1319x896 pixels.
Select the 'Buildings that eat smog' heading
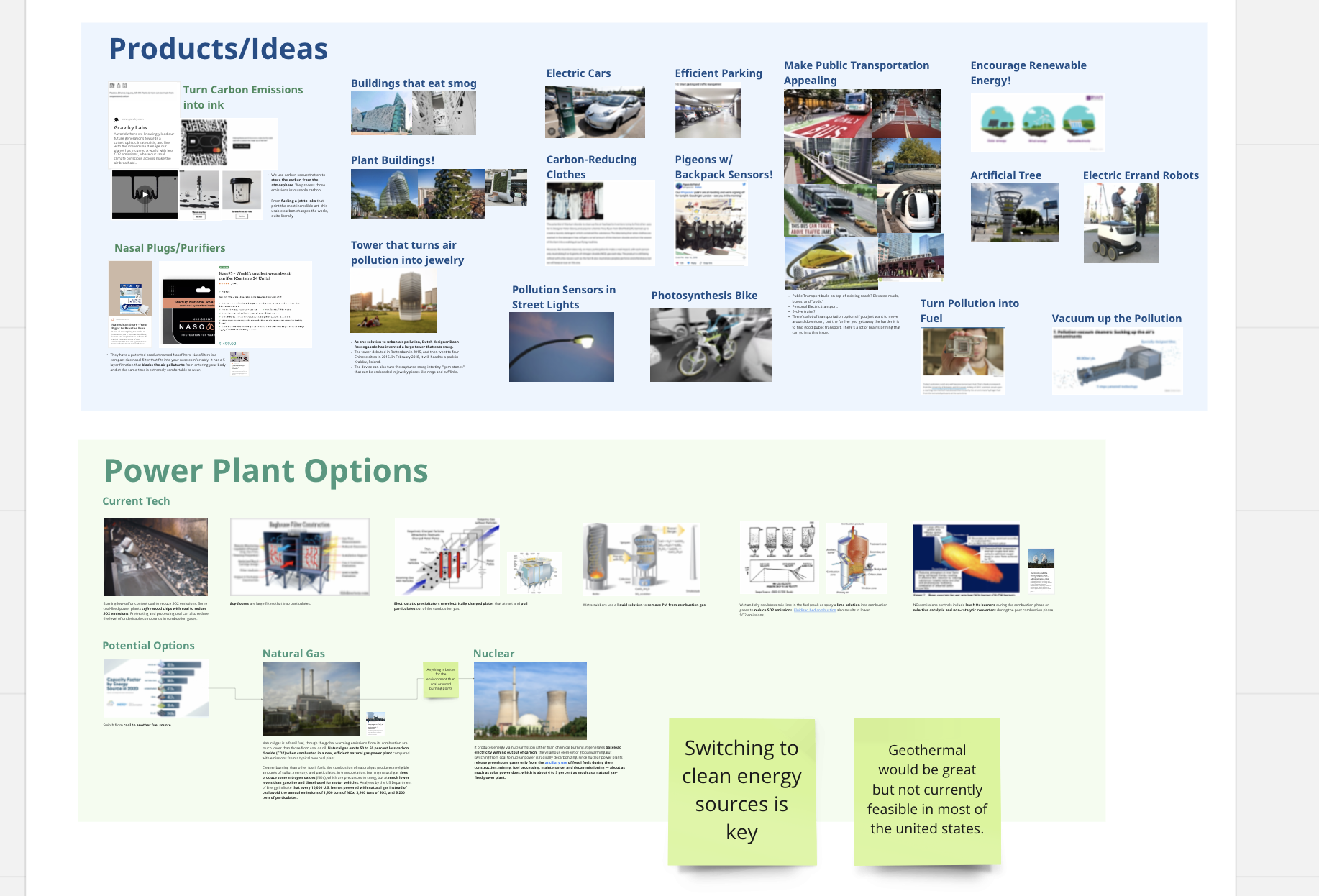click(414, 83)
